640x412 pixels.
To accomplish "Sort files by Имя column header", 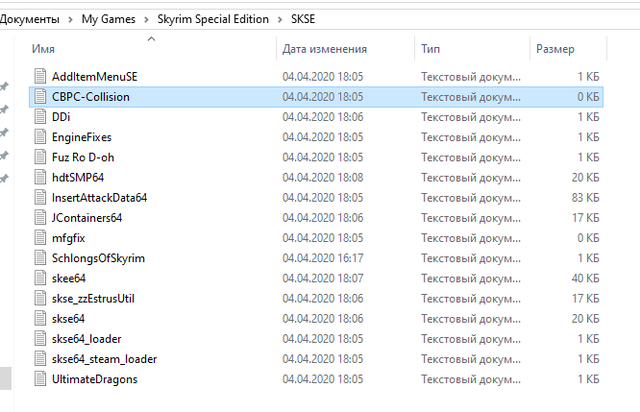I will 43,48.
